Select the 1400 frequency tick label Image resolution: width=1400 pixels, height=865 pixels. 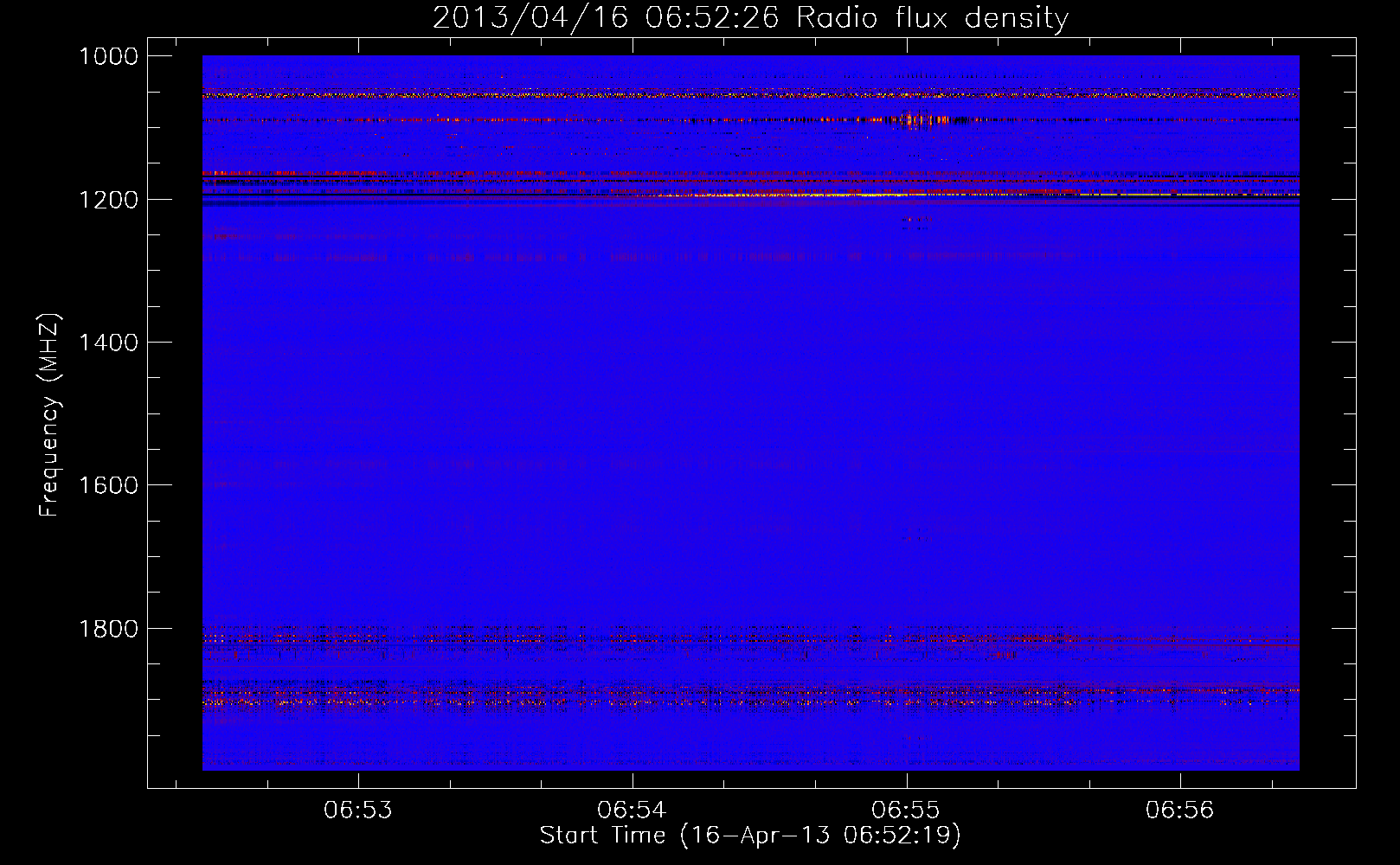pos(108,343)
